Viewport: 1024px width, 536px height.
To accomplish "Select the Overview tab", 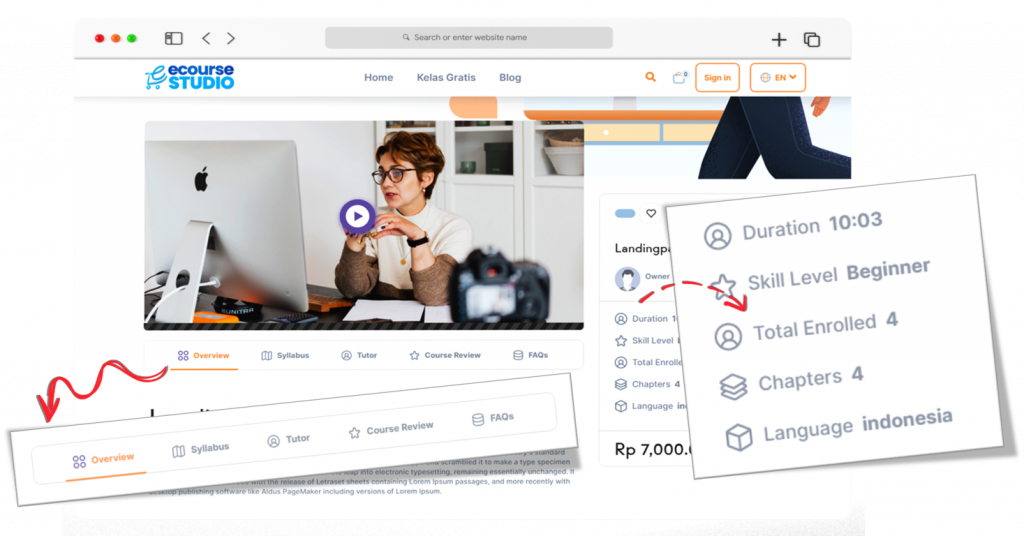I will 204,355.
